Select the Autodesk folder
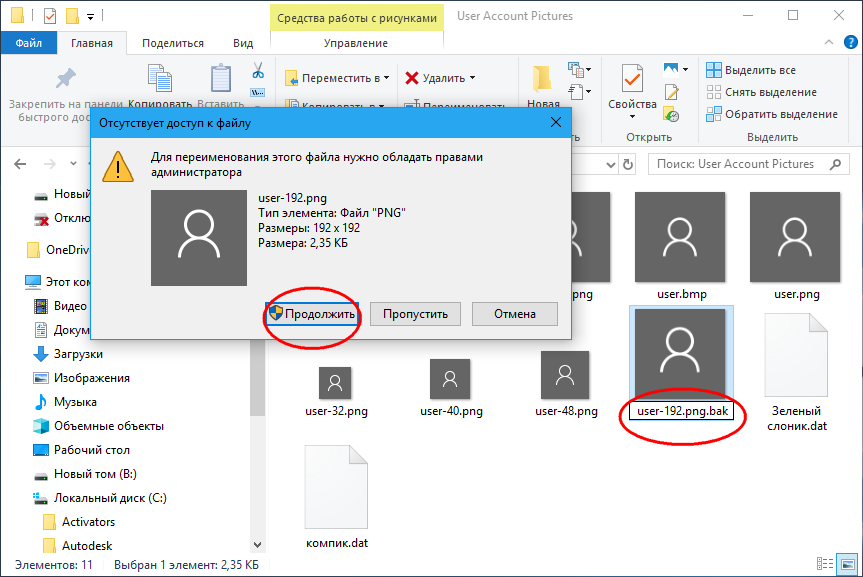Image resolution: width=863 pixels, height=577 pixels. click(78, 546)
